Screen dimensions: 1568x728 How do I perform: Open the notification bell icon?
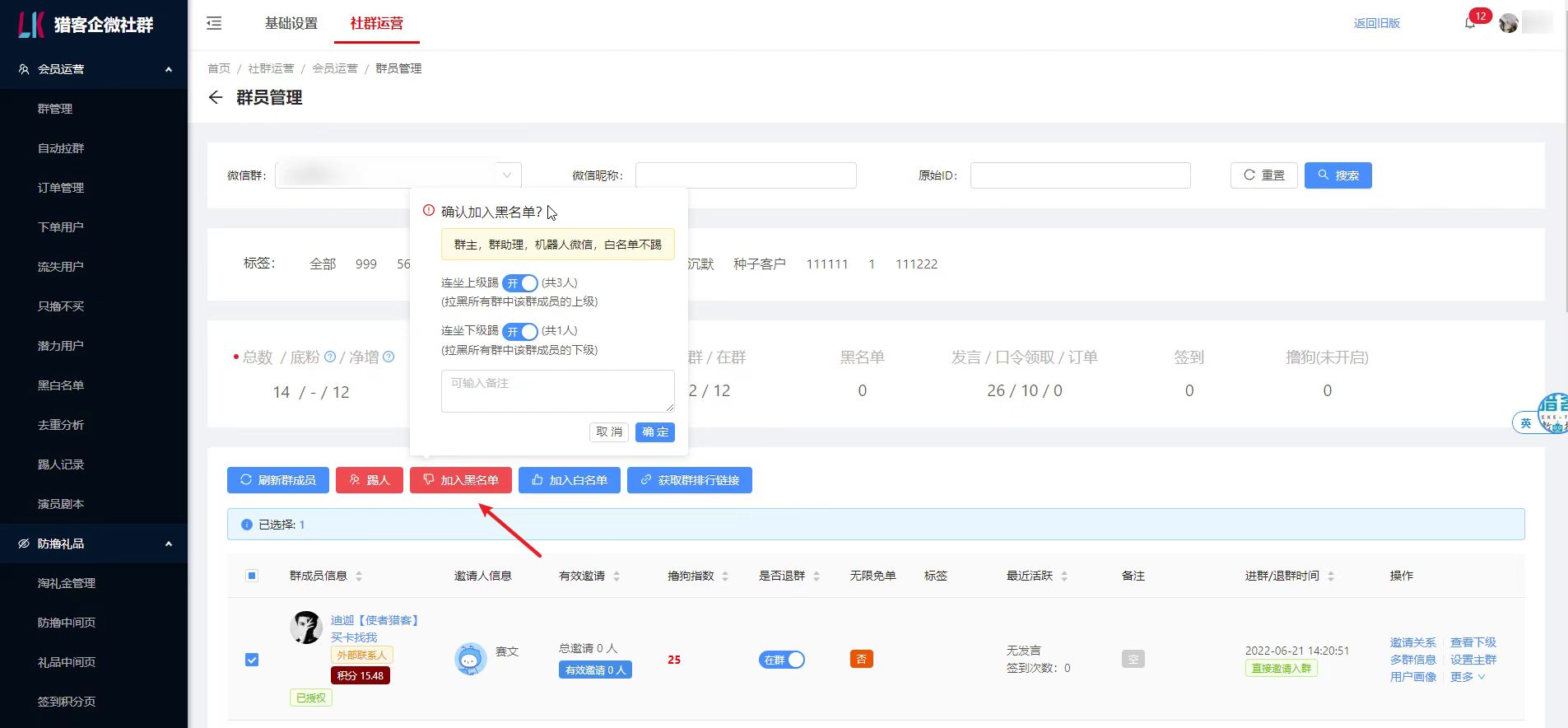point(1470,24)
